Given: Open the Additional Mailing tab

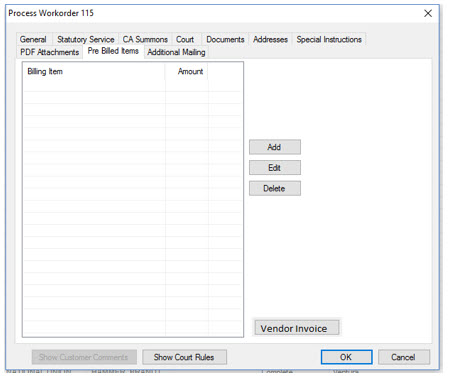Looking at the screenshot, I should 176,52.
